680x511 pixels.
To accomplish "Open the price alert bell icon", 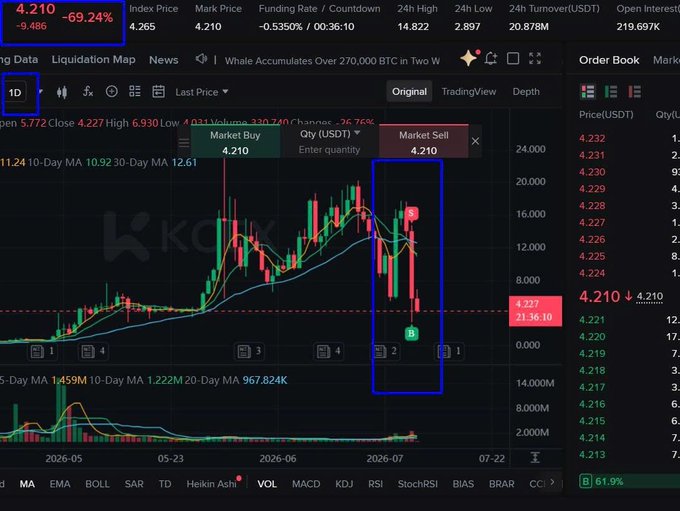I will tap(491, 58).
